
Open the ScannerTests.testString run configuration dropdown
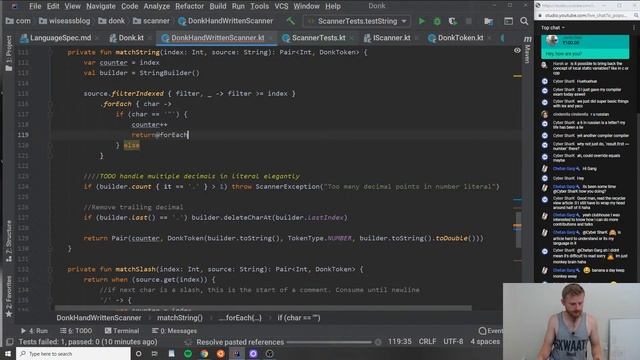click(357, 21)
